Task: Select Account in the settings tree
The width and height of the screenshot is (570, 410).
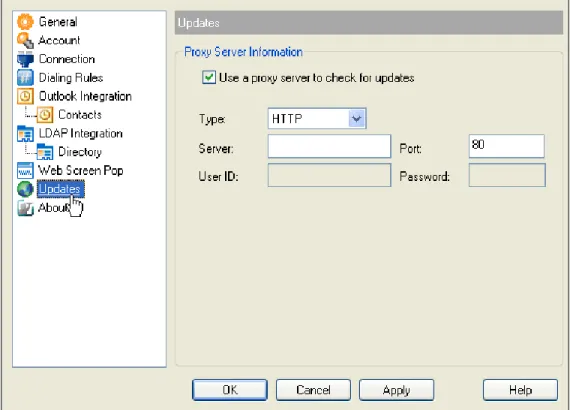Action: [59, 40]
